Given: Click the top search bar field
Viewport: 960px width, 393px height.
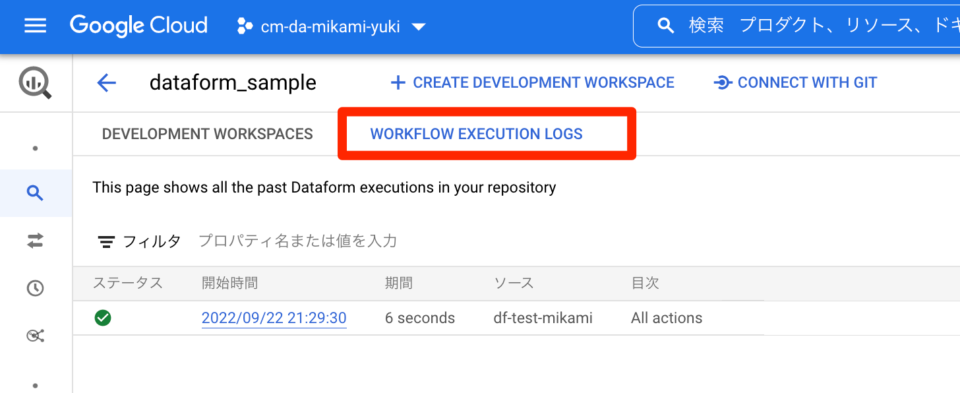Looking at the screenshot, I should (797, 26).
